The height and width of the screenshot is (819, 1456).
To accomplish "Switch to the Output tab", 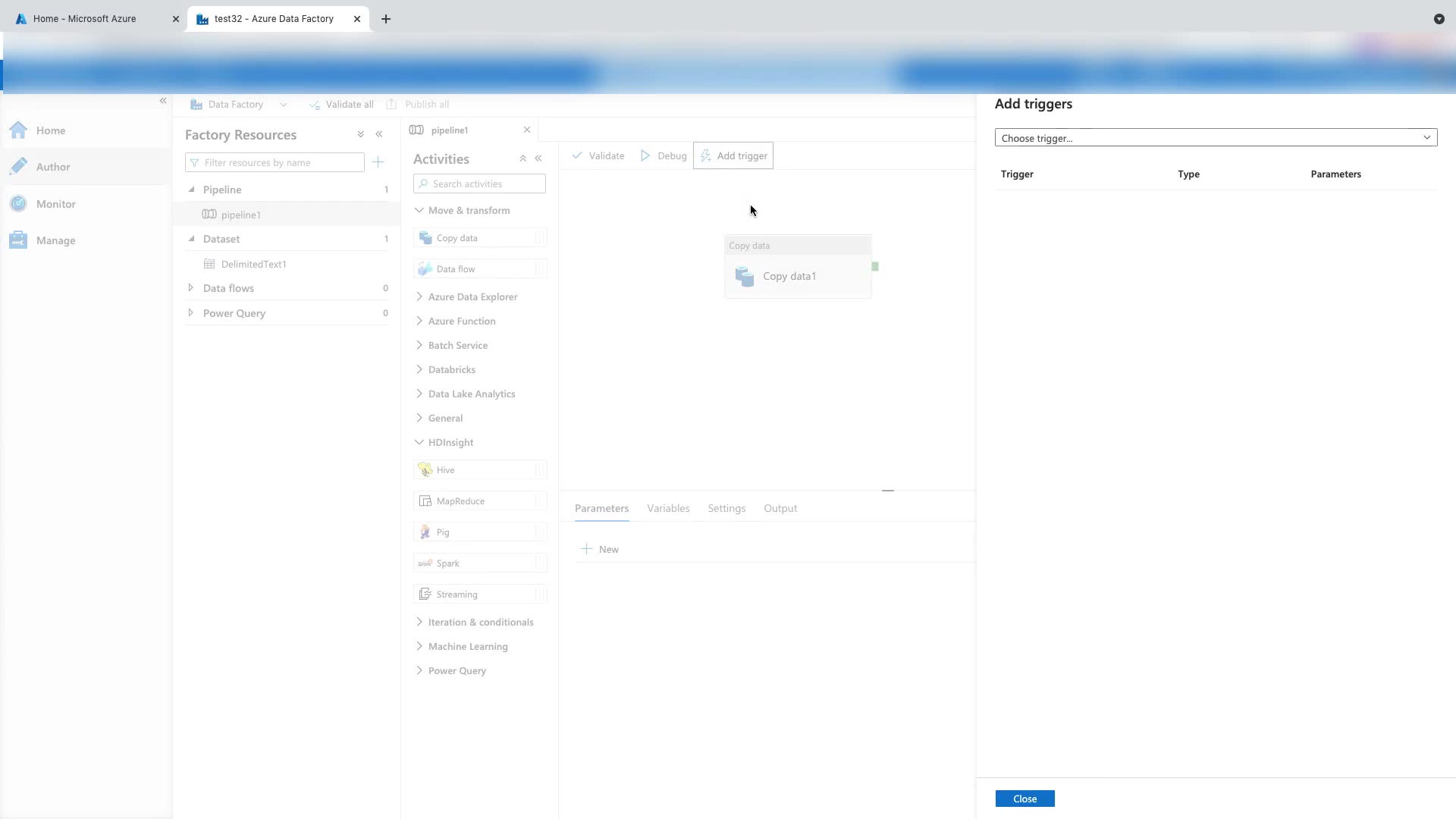I will point(780,508).
